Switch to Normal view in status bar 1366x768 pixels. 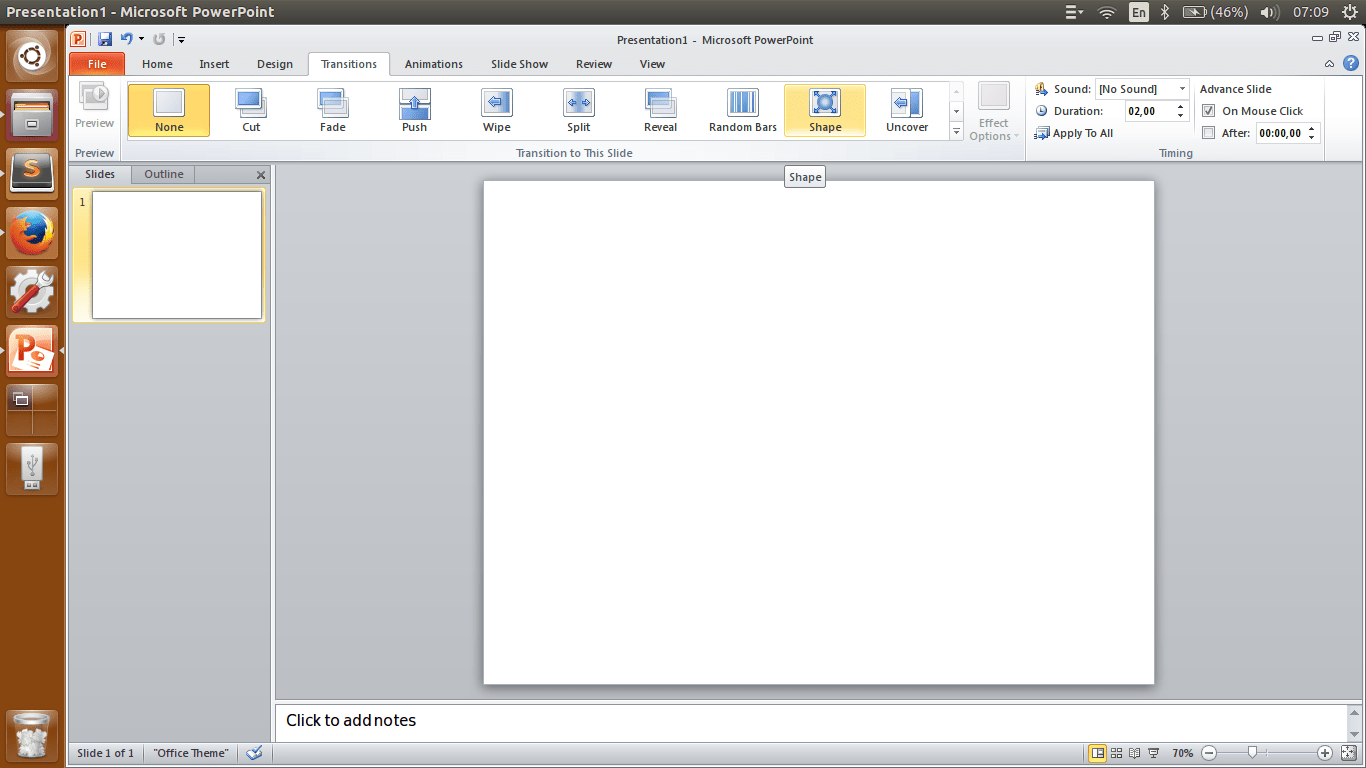point(1098,753)
